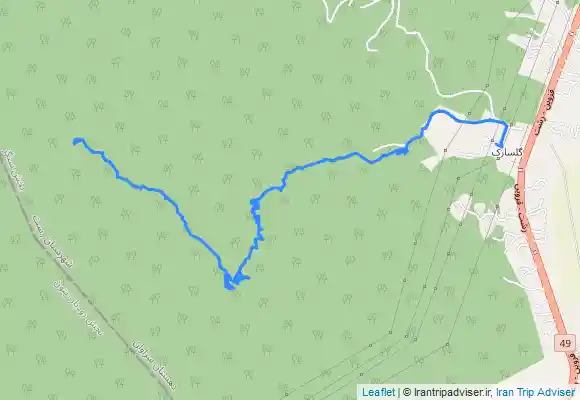Click the blue track where it bends north of village
The width and height of the screenshot is (580, 400).
coord(436,113)
